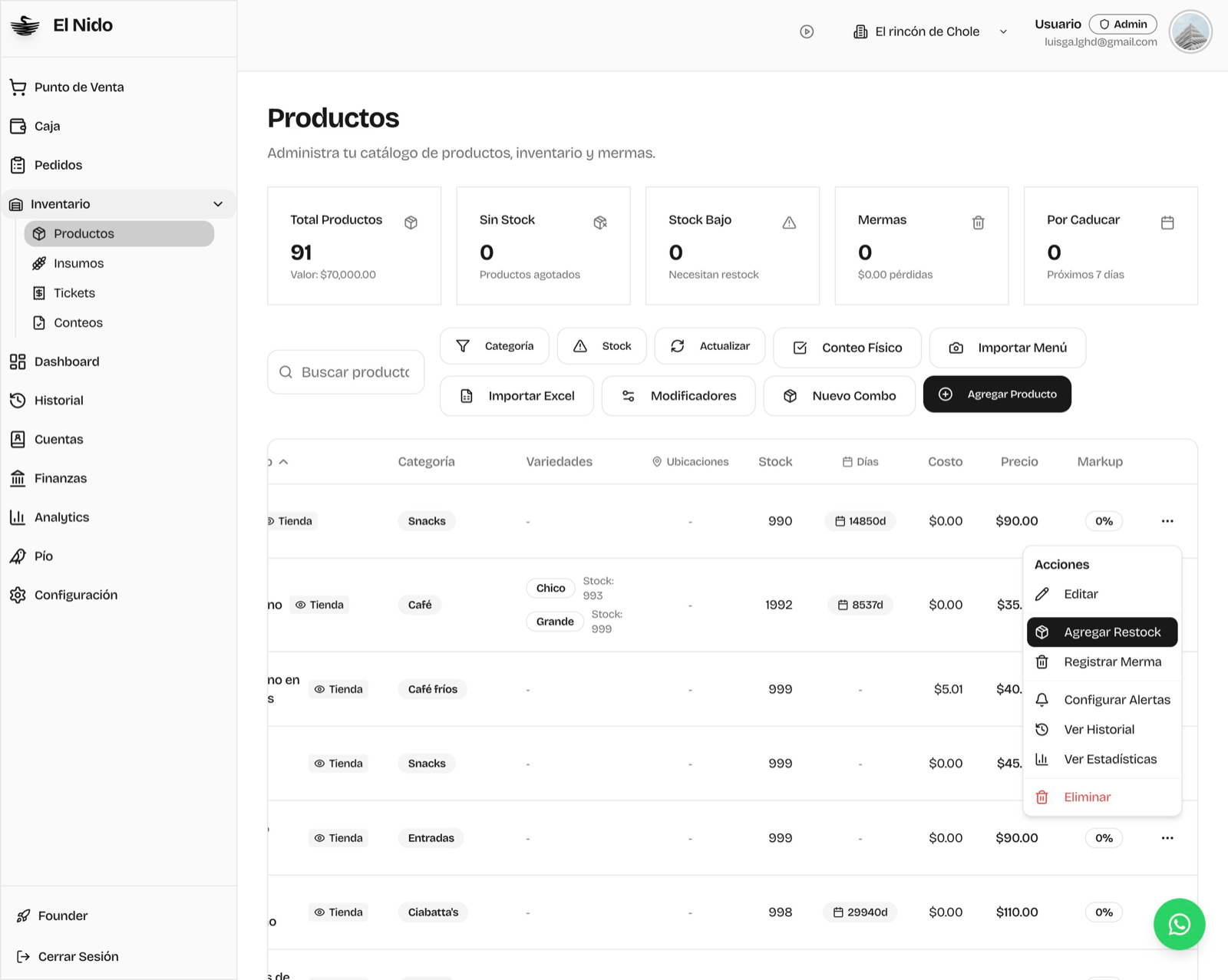
Task: Click the 29940d days badge
Action: point(860,912)
